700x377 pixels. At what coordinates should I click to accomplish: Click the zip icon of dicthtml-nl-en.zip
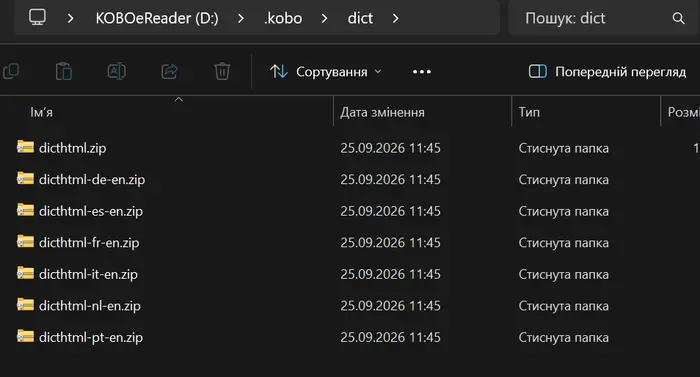tap(25, 304)
